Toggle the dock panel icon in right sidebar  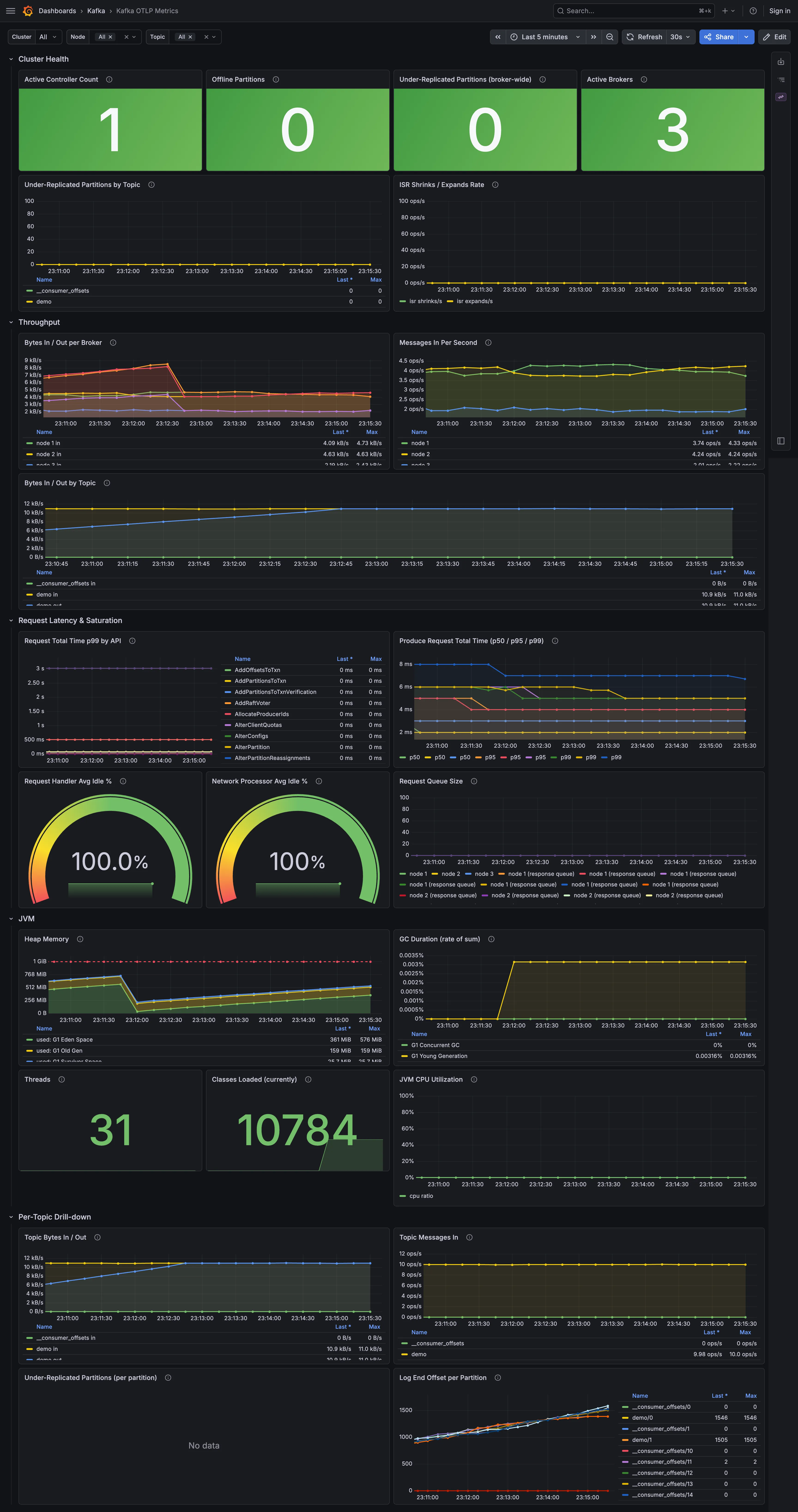click(x=781, y=441)
